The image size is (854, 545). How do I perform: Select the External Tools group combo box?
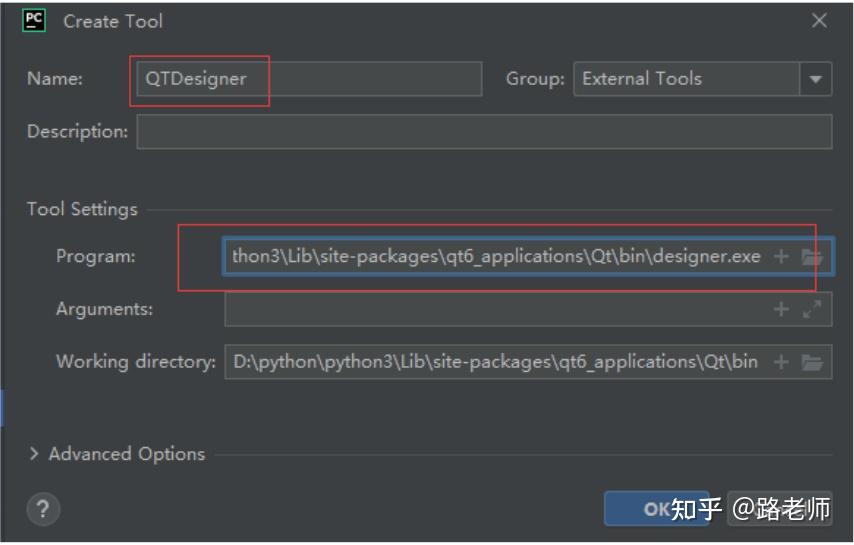(x=685, y=79)
